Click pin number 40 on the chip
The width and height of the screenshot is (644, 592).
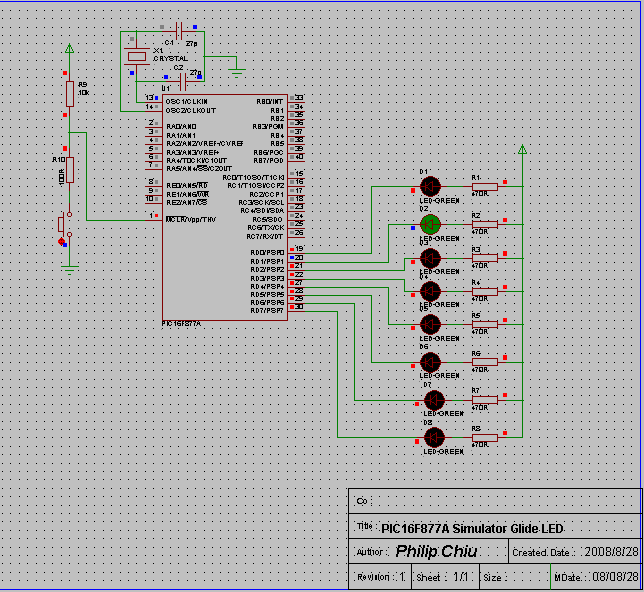[299, 157]
